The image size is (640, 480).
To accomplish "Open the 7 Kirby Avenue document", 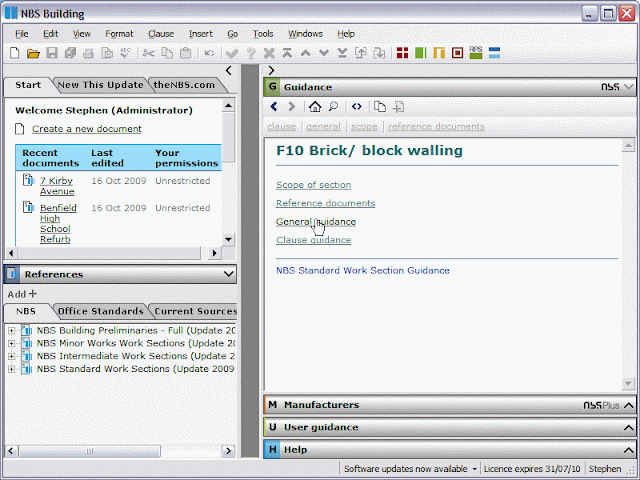I will click(57, 186).
